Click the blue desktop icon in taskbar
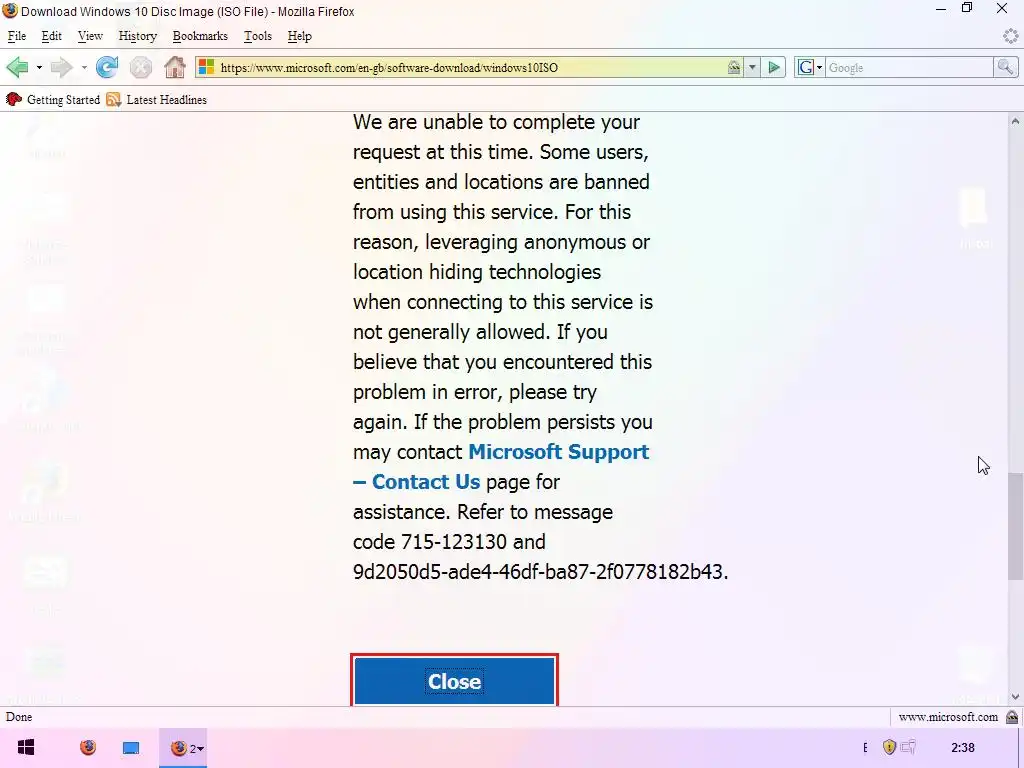This screenshot has height=768, width=1024. pos(131,748)
